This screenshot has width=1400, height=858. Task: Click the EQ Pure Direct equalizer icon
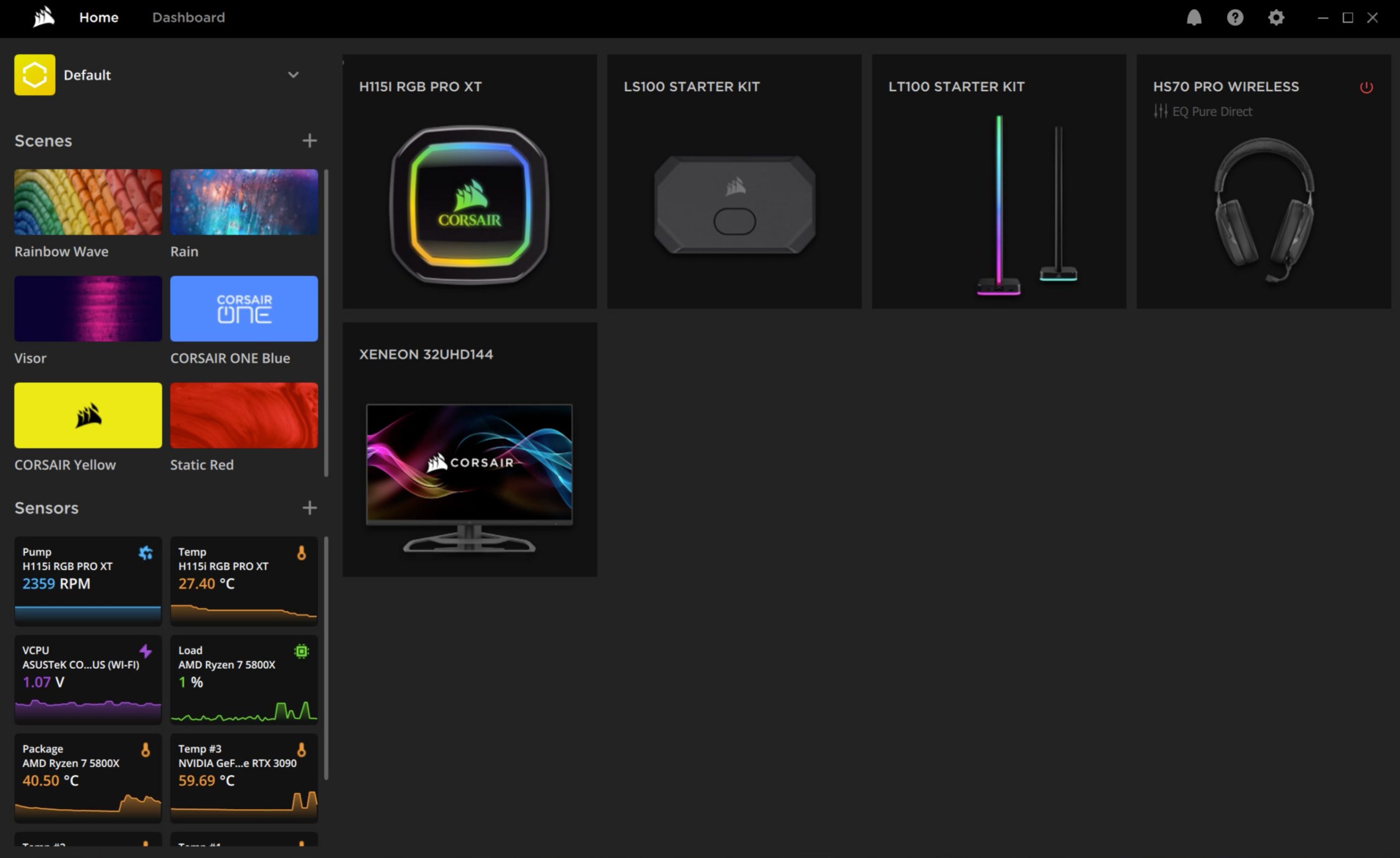tap(1160, 112)
